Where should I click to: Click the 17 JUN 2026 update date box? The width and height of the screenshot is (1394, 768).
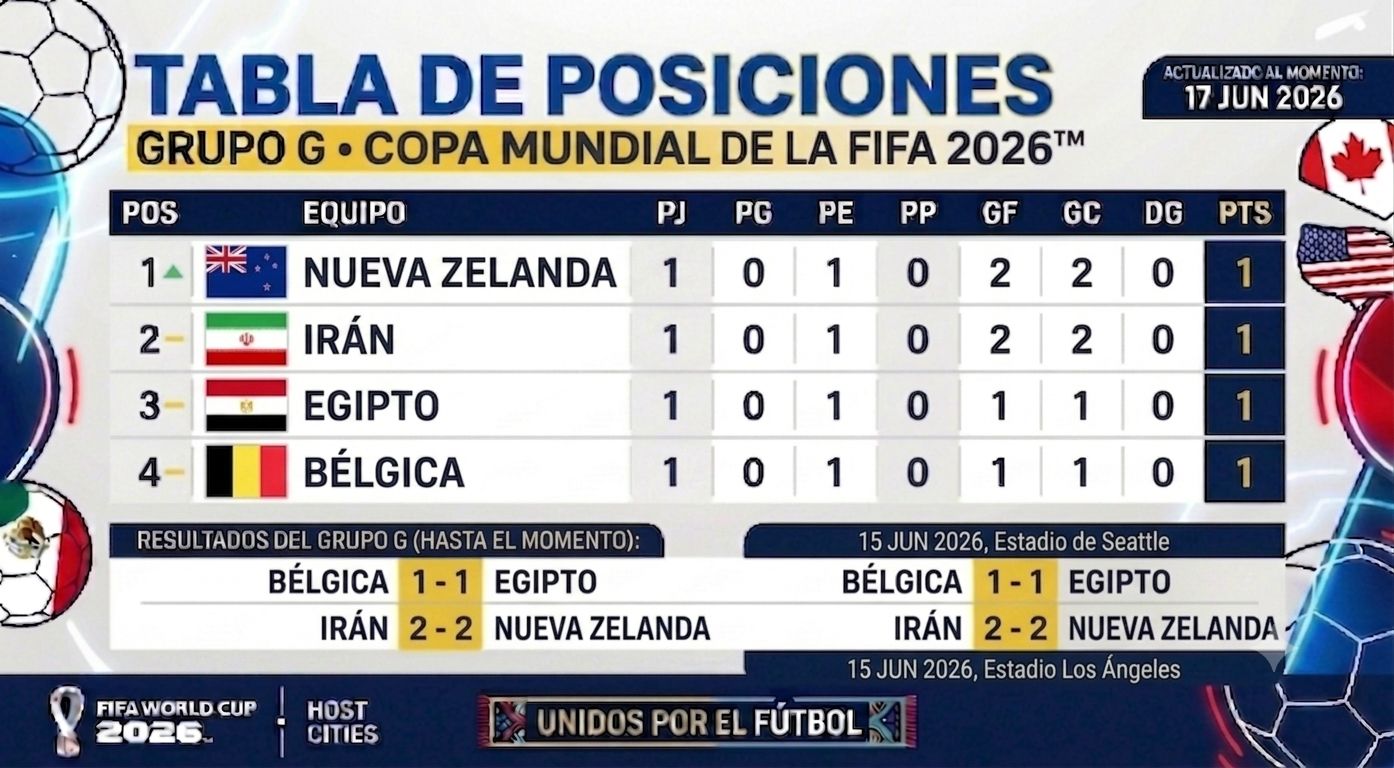click(1264, 88)
